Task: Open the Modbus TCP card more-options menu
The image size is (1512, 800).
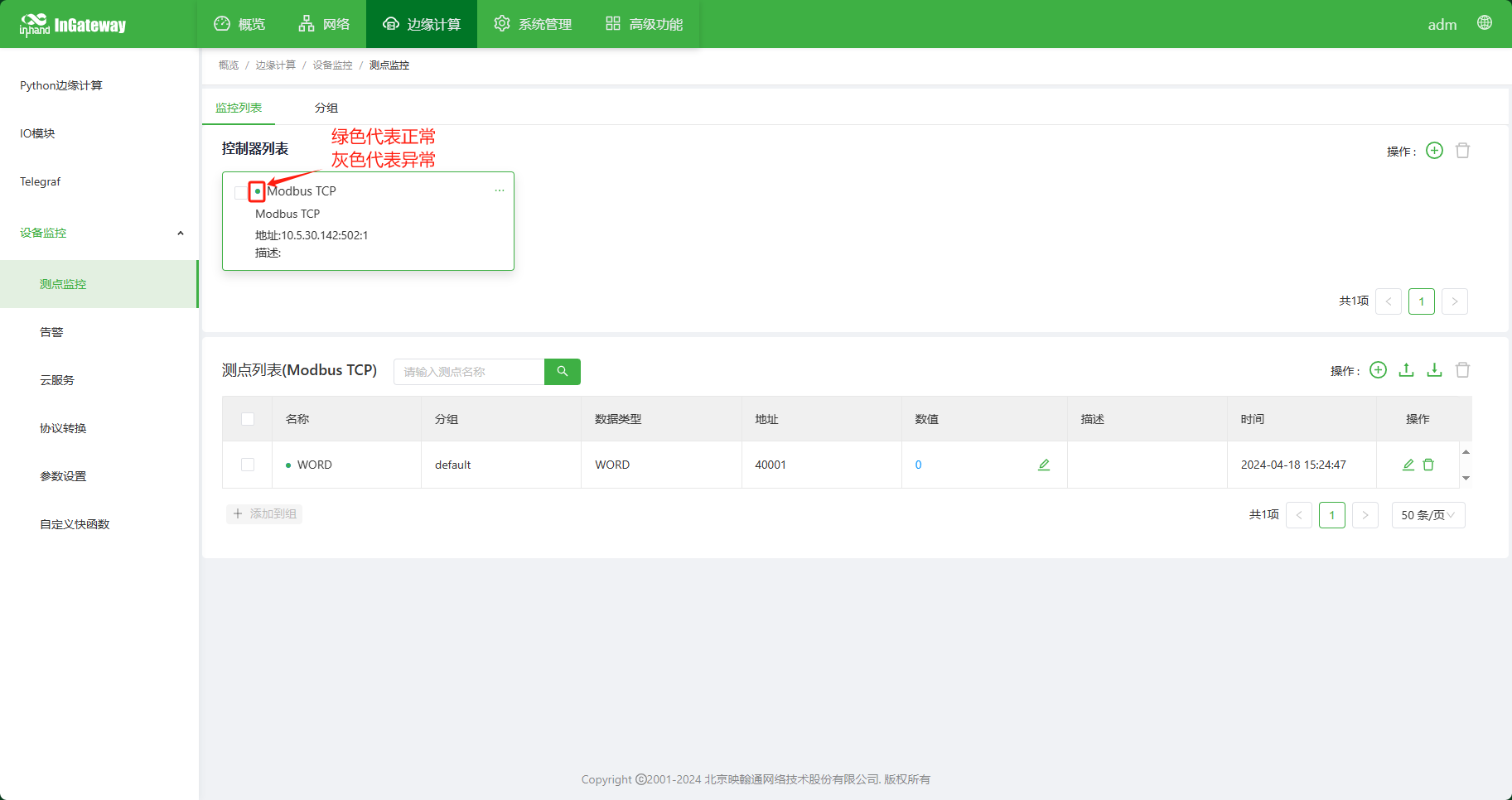Action: point(500,190)
